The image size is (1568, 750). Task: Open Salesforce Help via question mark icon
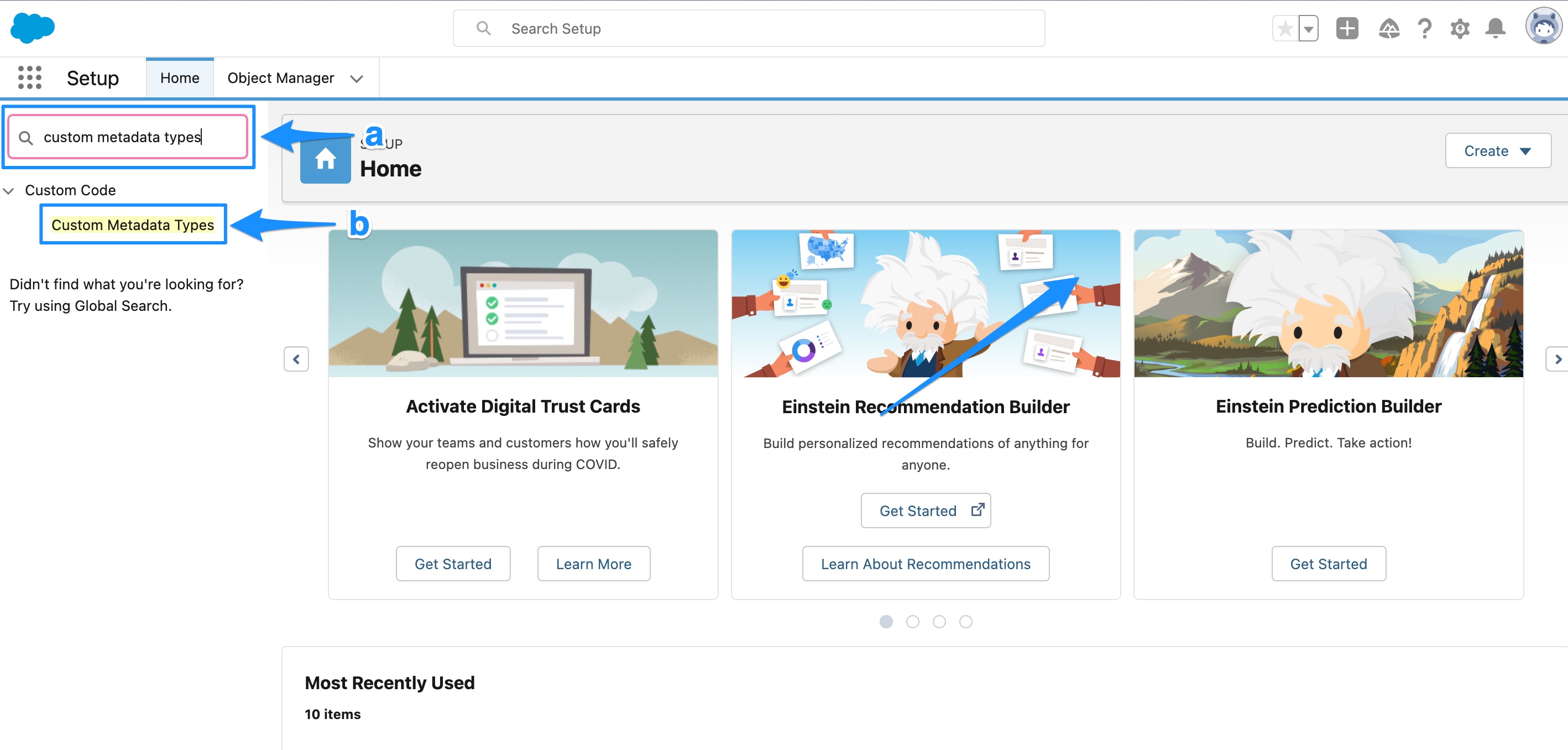point(1424,28)
